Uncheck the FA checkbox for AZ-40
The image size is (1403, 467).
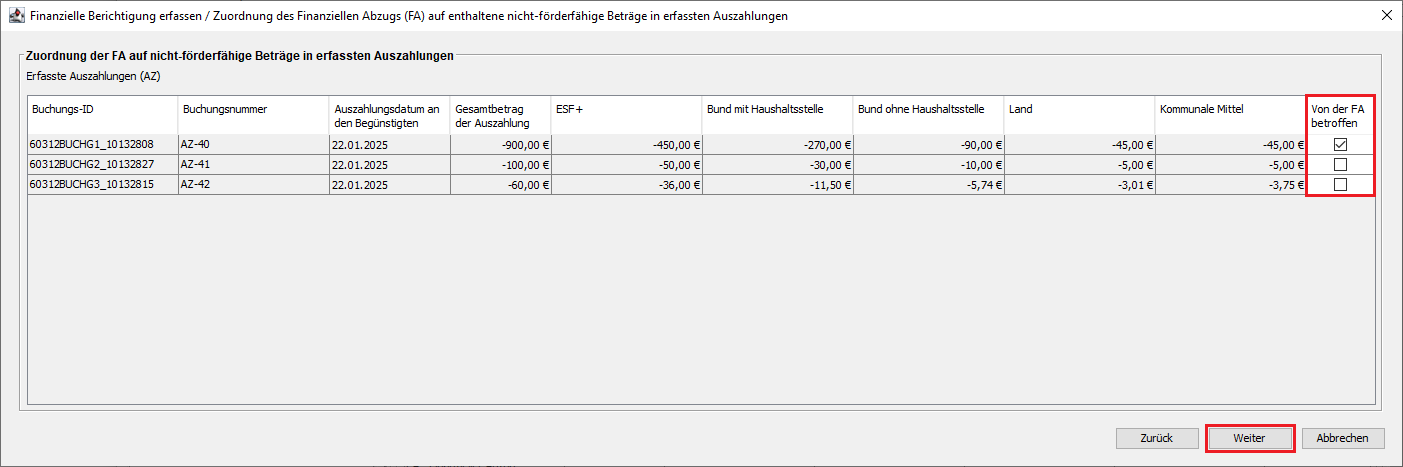(1340, 144)
